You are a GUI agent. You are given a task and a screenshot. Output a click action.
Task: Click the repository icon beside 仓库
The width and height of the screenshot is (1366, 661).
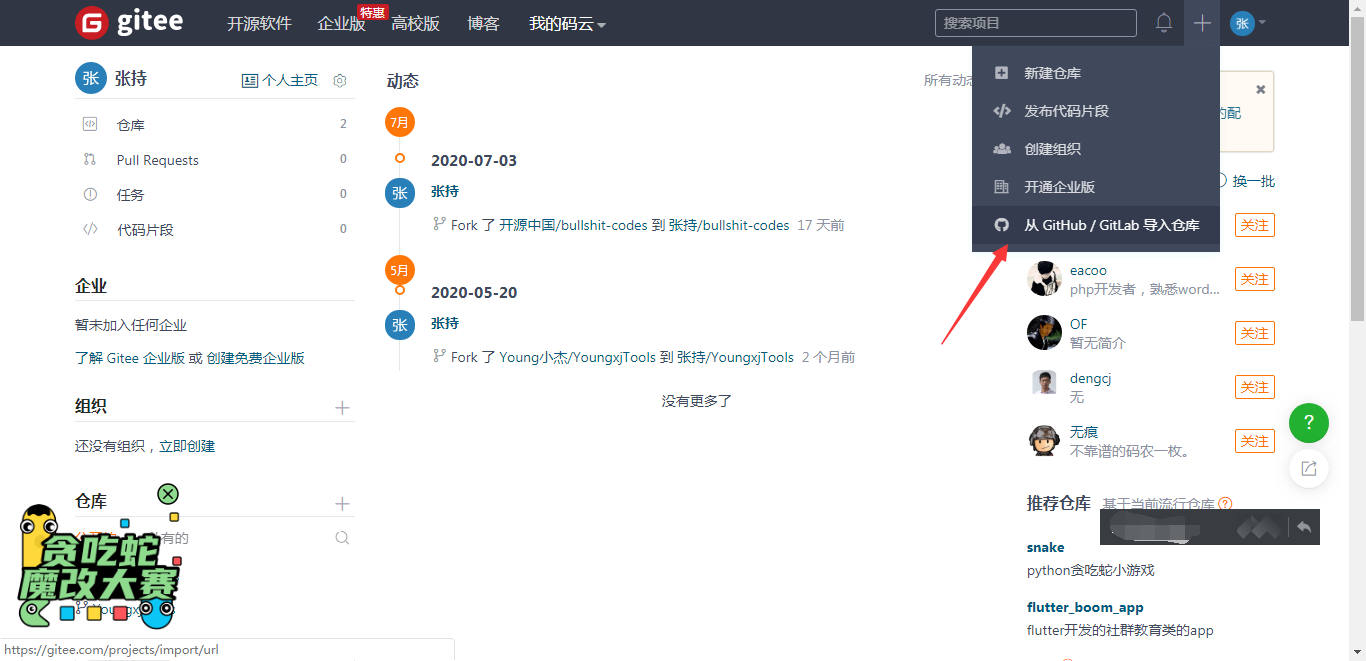(x=90, y=124)
